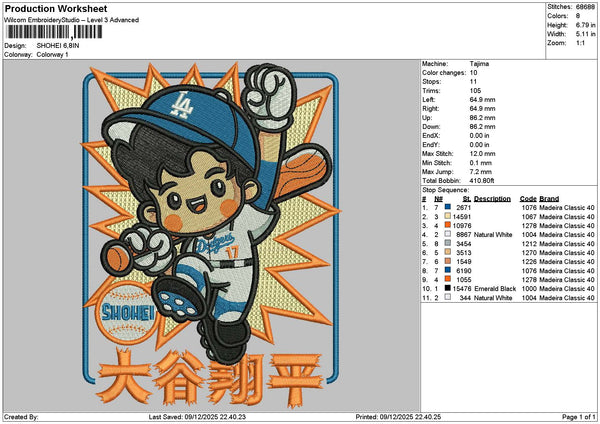Select the Colorway 1 value
Screen dimensions: 600x424
click(52, 55)
